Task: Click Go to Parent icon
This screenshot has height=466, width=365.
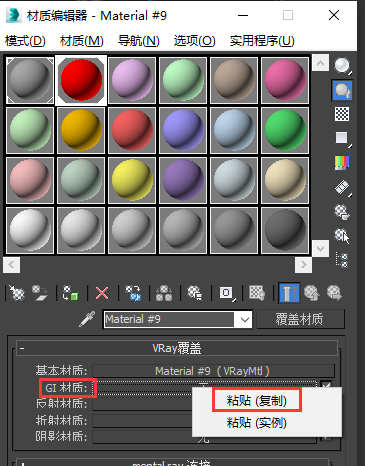Action: [x=312, y=293]
